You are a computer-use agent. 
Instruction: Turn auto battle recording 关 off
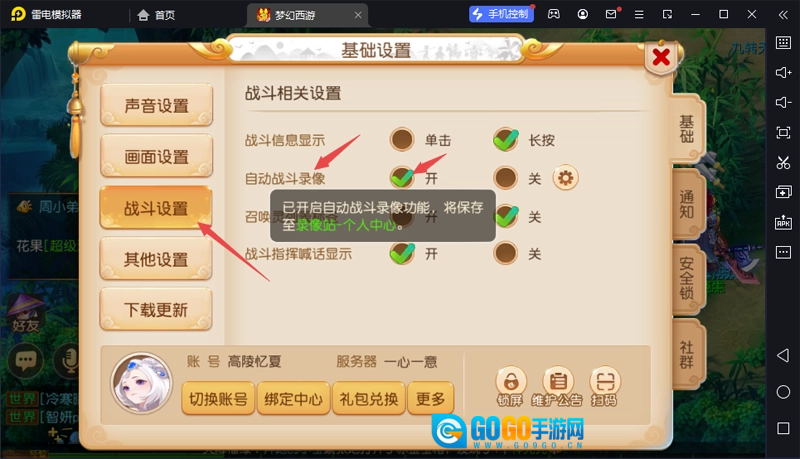coord(506,178)
